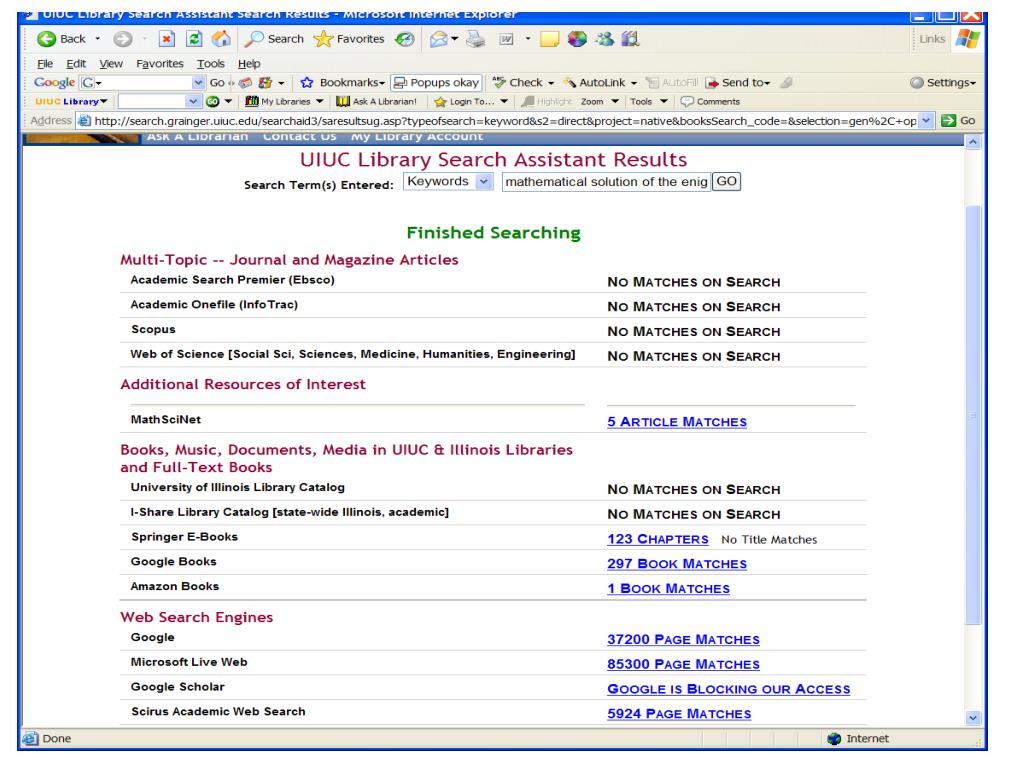
Task: Click the AutoLink toolbar button
Action: 600,82
